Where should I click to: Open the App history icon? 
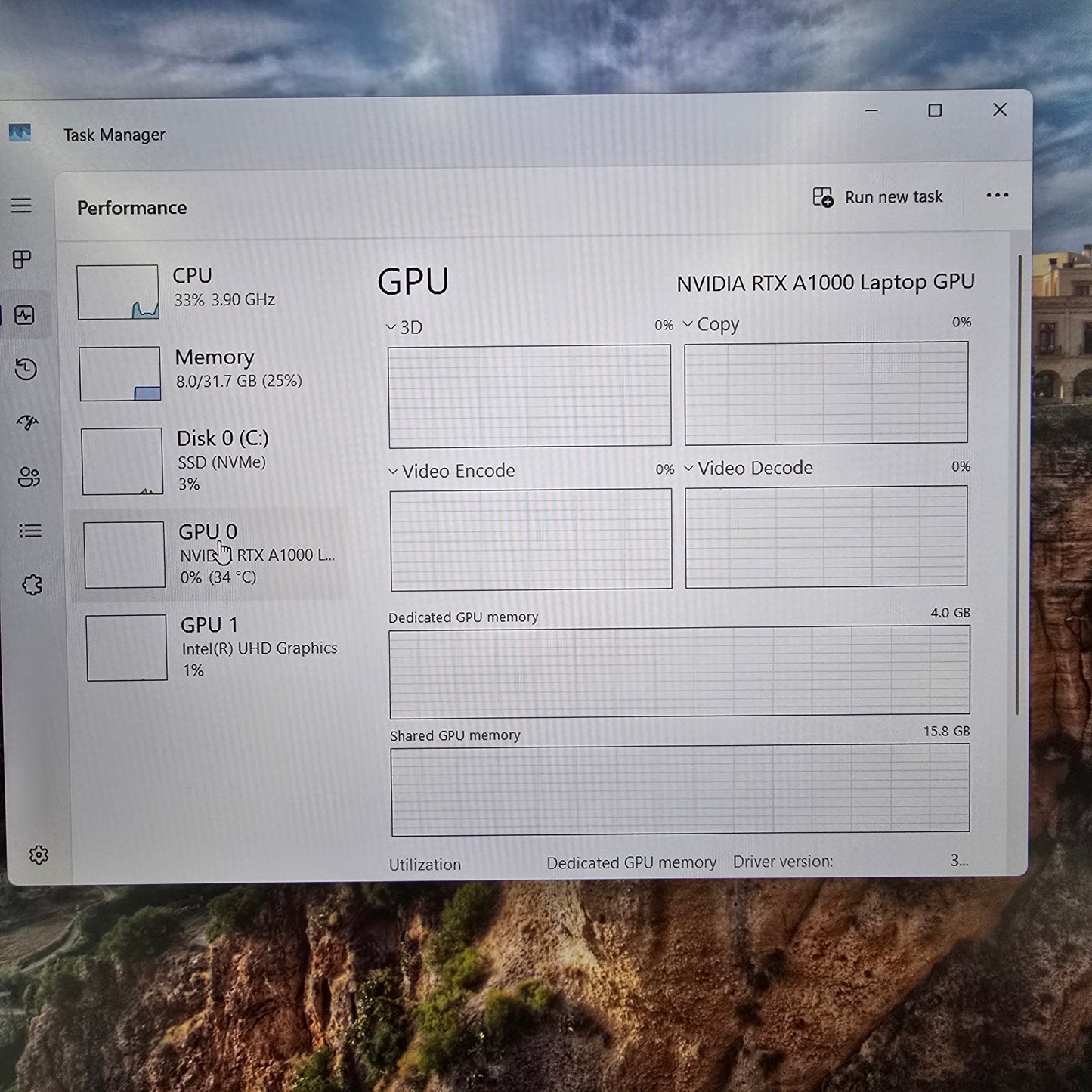pyautogui.click(x=26, y=370)
